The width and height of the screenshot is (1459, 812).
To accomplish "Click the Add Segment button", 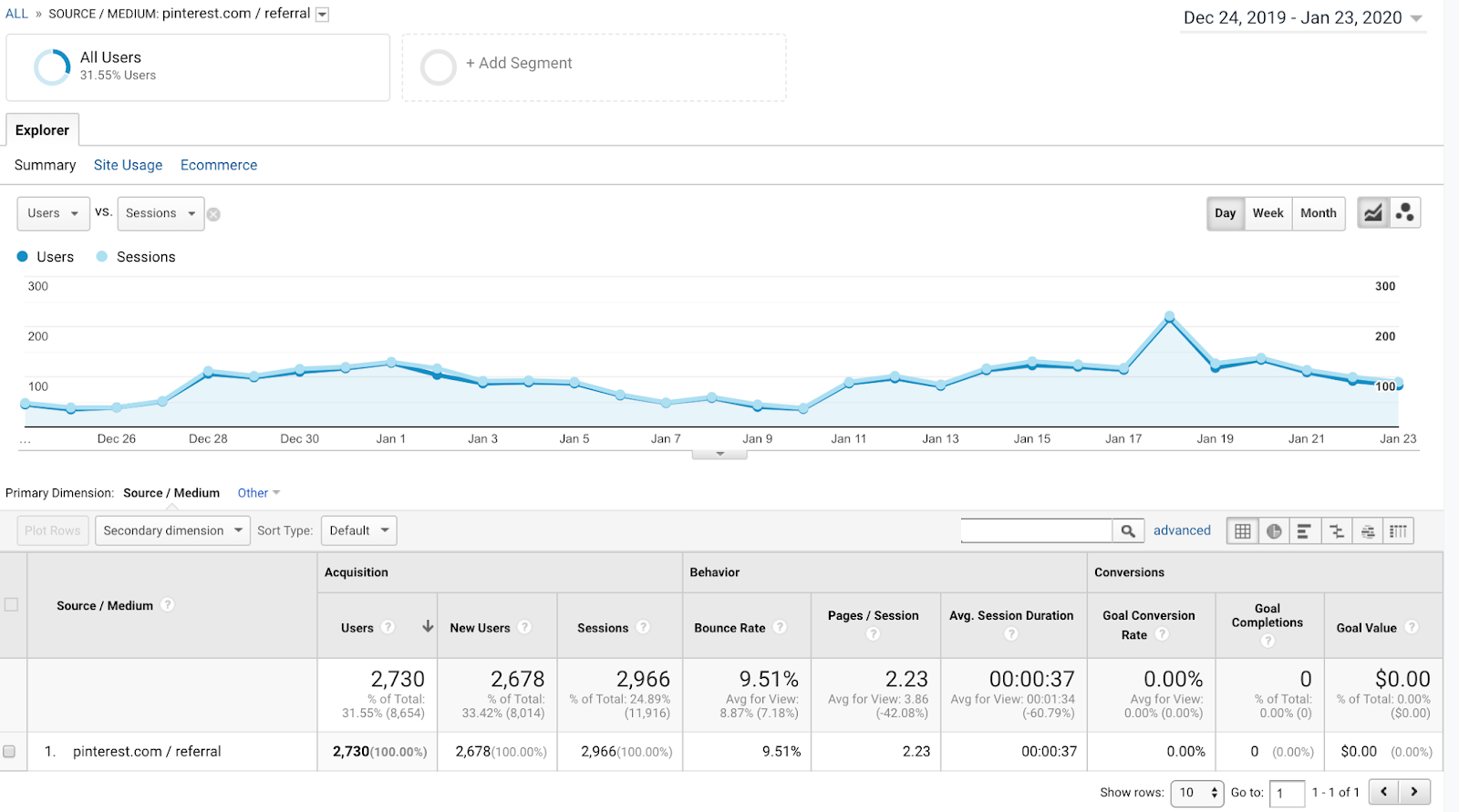I will click(594, 67).
